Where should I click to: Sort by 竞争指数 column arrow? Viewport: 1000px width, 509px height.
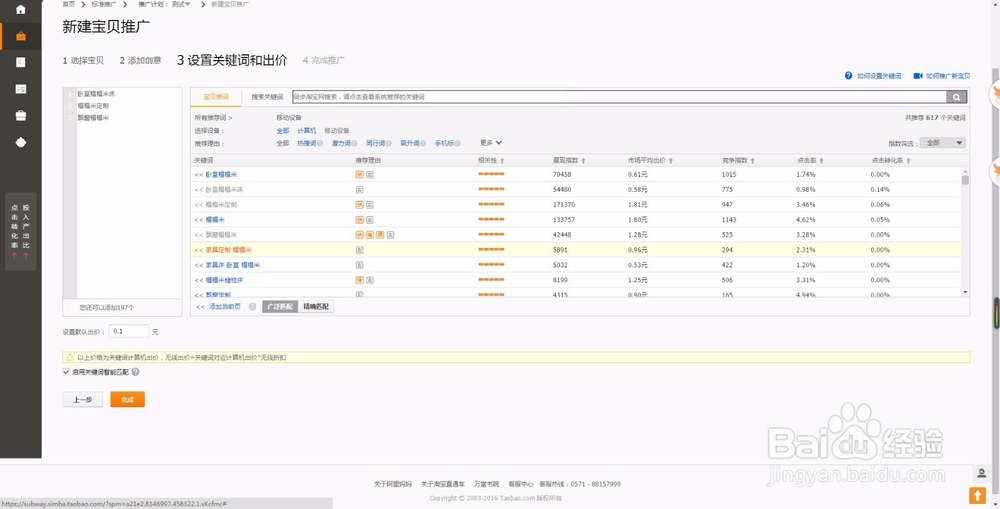point(753,161)
